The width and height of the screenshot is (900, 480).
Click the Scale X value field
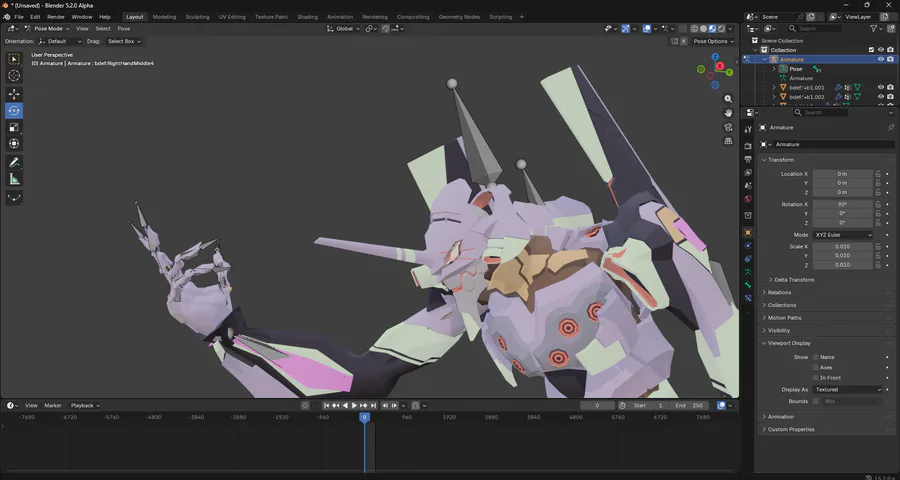(843, 246)
